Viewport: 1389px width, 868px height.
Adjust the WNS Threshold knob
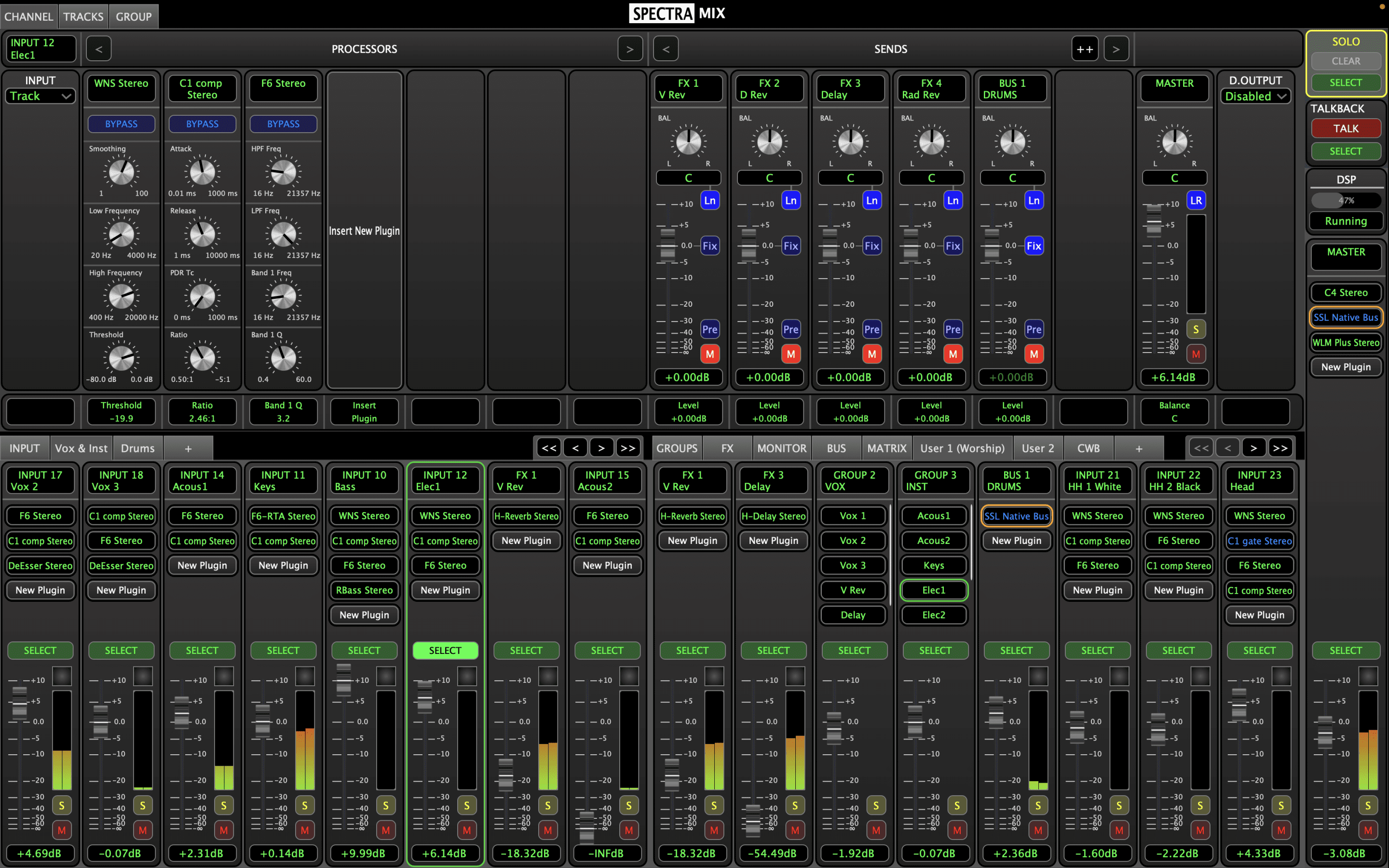click(x=122, y=358)
